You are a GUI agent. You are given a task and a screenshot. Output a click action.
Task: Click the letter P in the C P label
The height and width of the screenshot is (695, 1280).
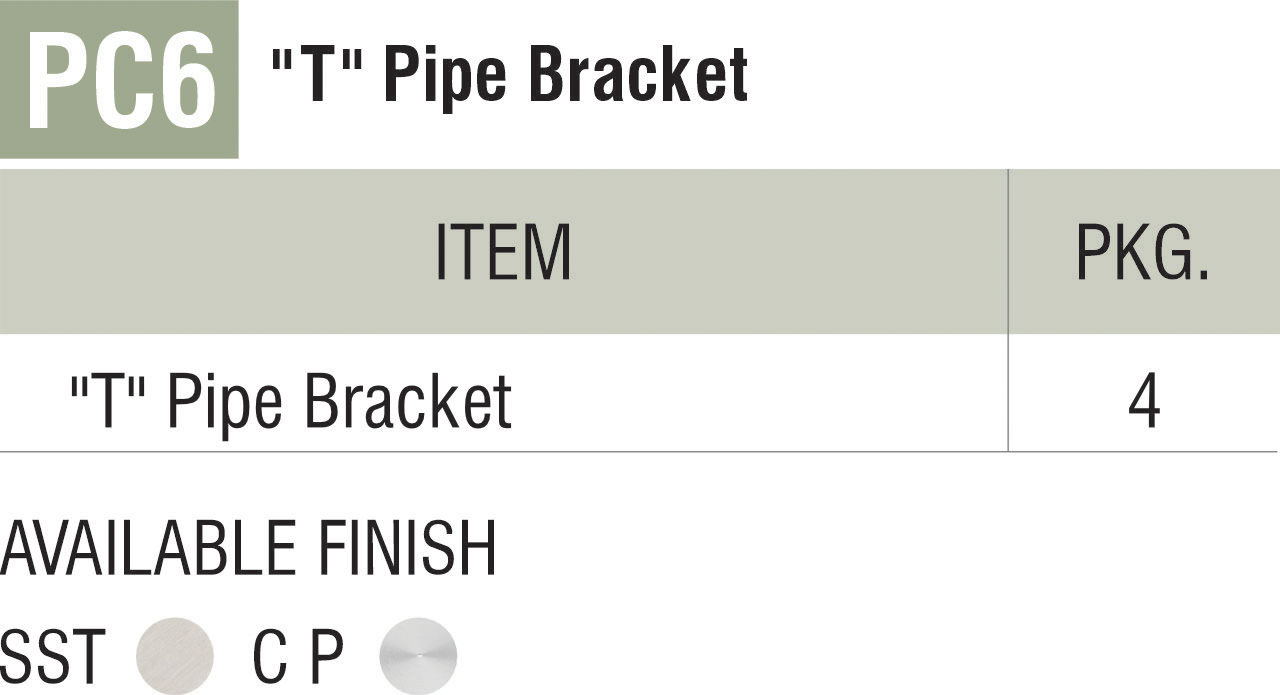pos(325,657)
